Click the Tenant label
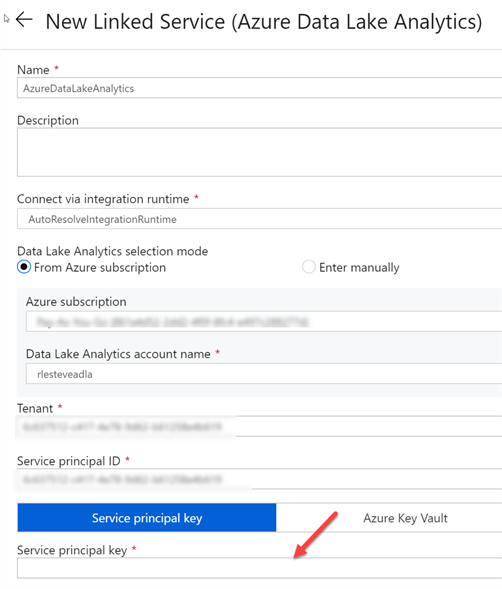502x589 pixels. (x=35, y=408)
